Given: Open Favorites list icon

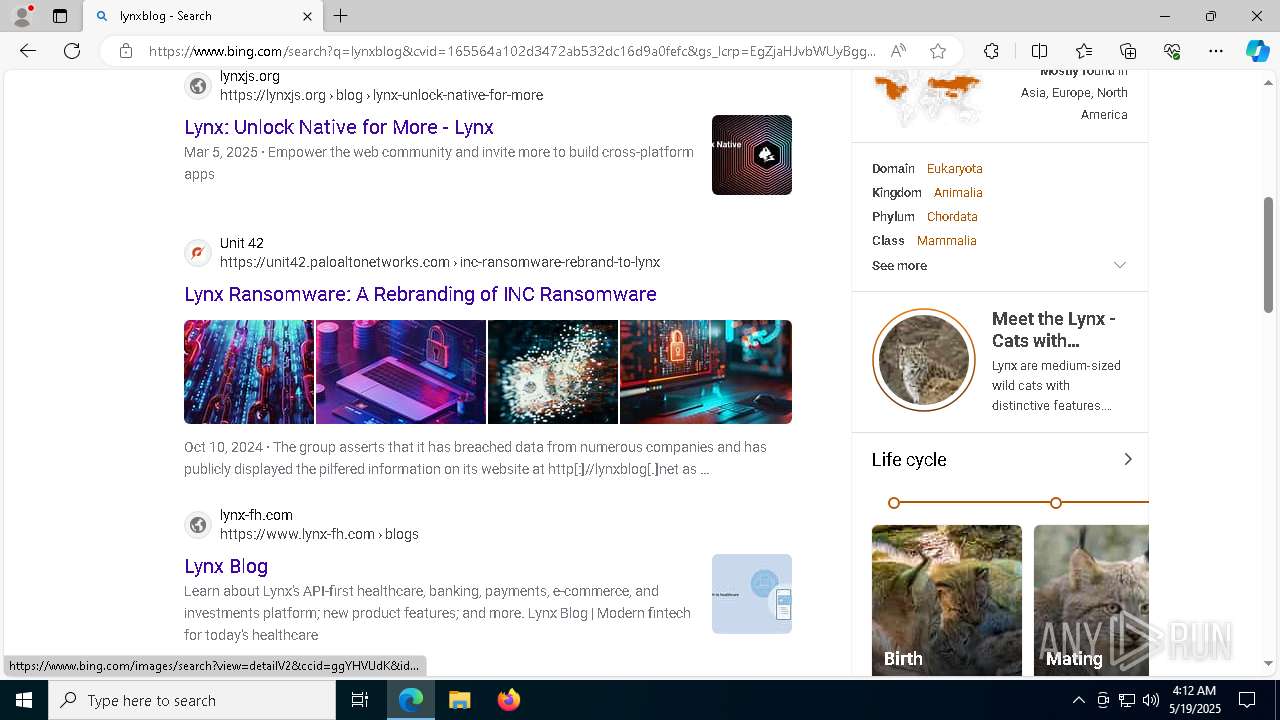Looking at the screenshot, I should point(1084,51).
